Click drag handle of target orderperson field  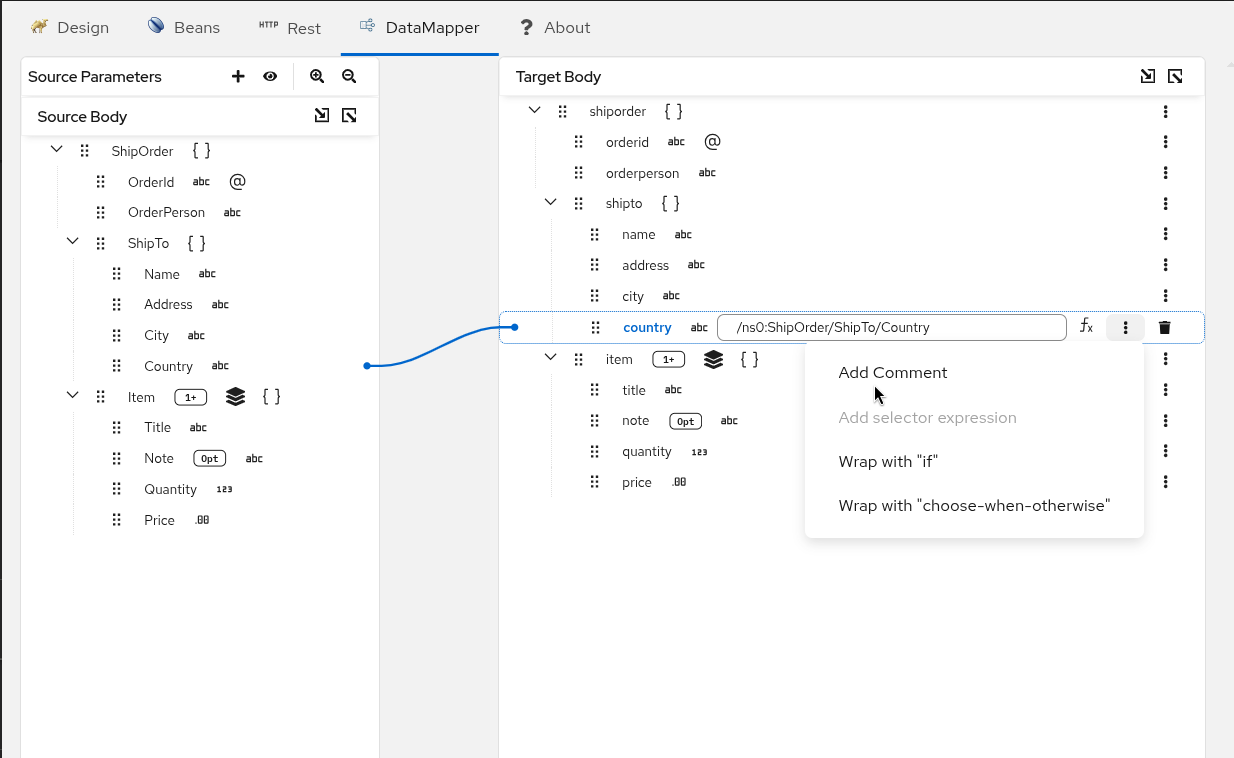point(579,173)
